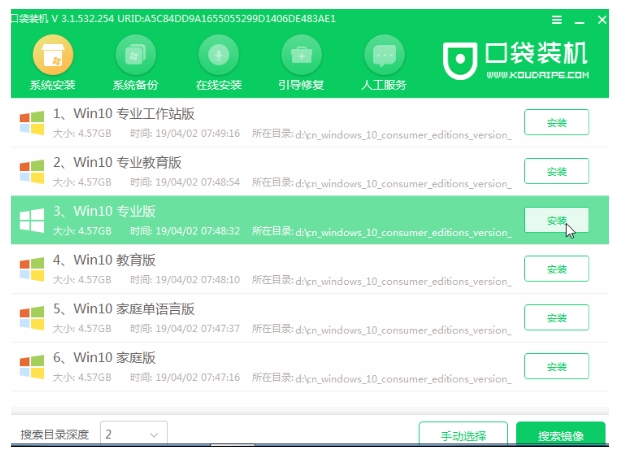
Task: Open the 系统备份 system backup icon
Action: point(136,55)
